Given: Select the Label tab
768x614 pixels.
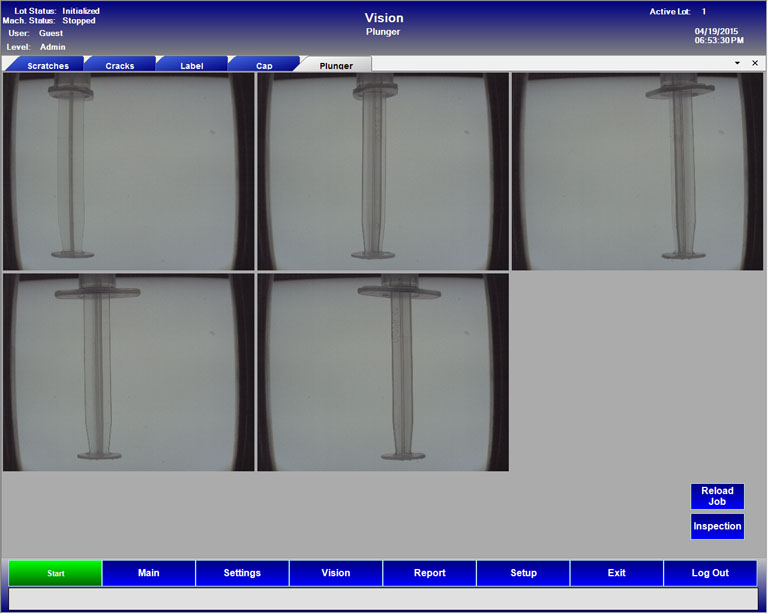Looking at the screenshot, I should (x=191, y=65).
